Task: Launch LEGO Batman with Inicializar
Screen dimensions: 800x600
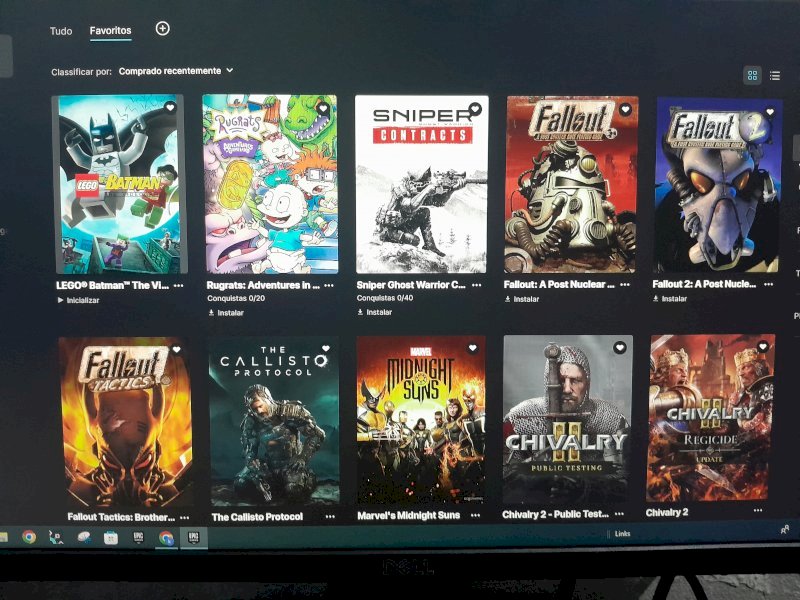Action: [79, 300]
